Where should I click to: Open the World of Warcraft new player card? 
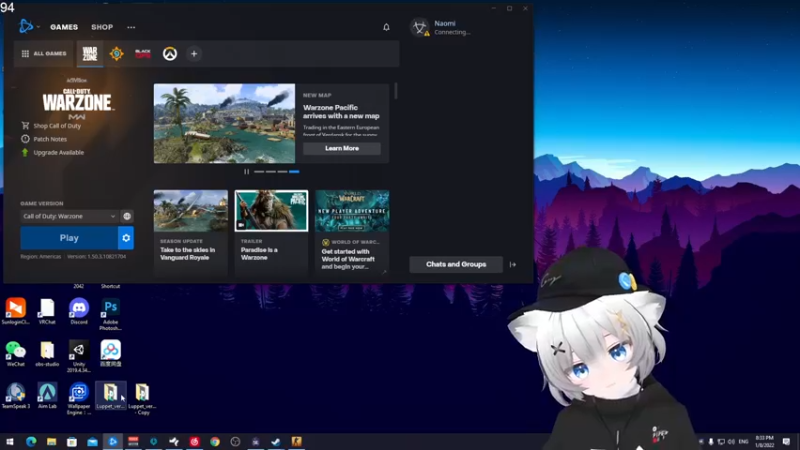tap(352, 233)
